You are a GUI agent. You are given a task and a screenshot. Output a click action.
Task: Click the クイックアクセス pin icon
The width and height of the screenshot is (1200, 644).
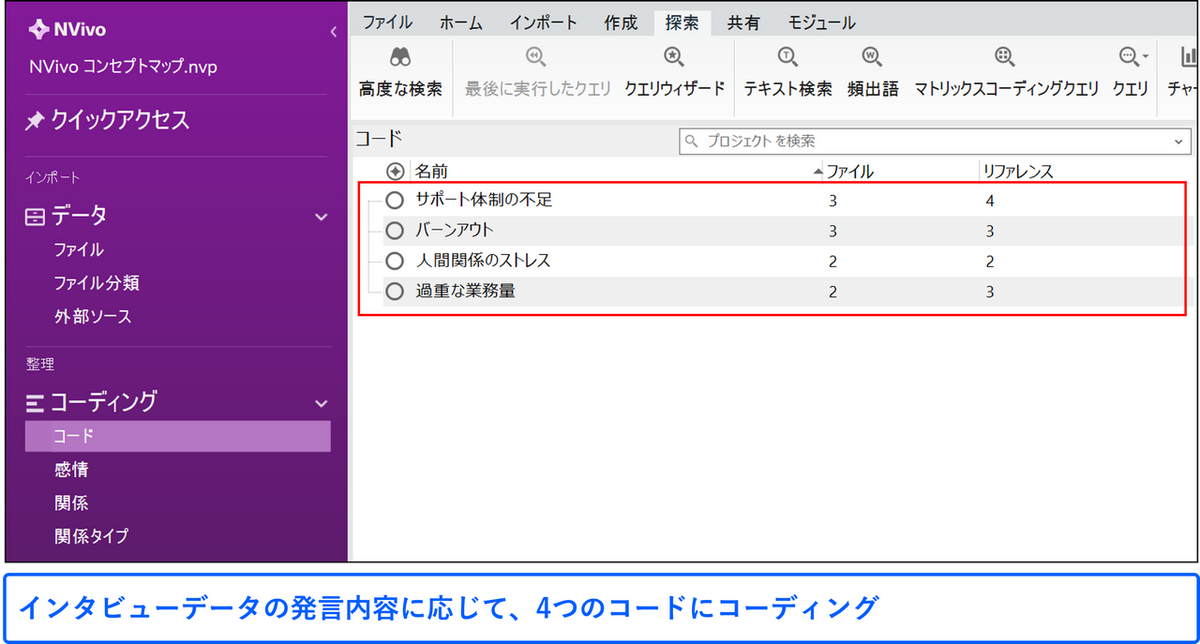35,121
